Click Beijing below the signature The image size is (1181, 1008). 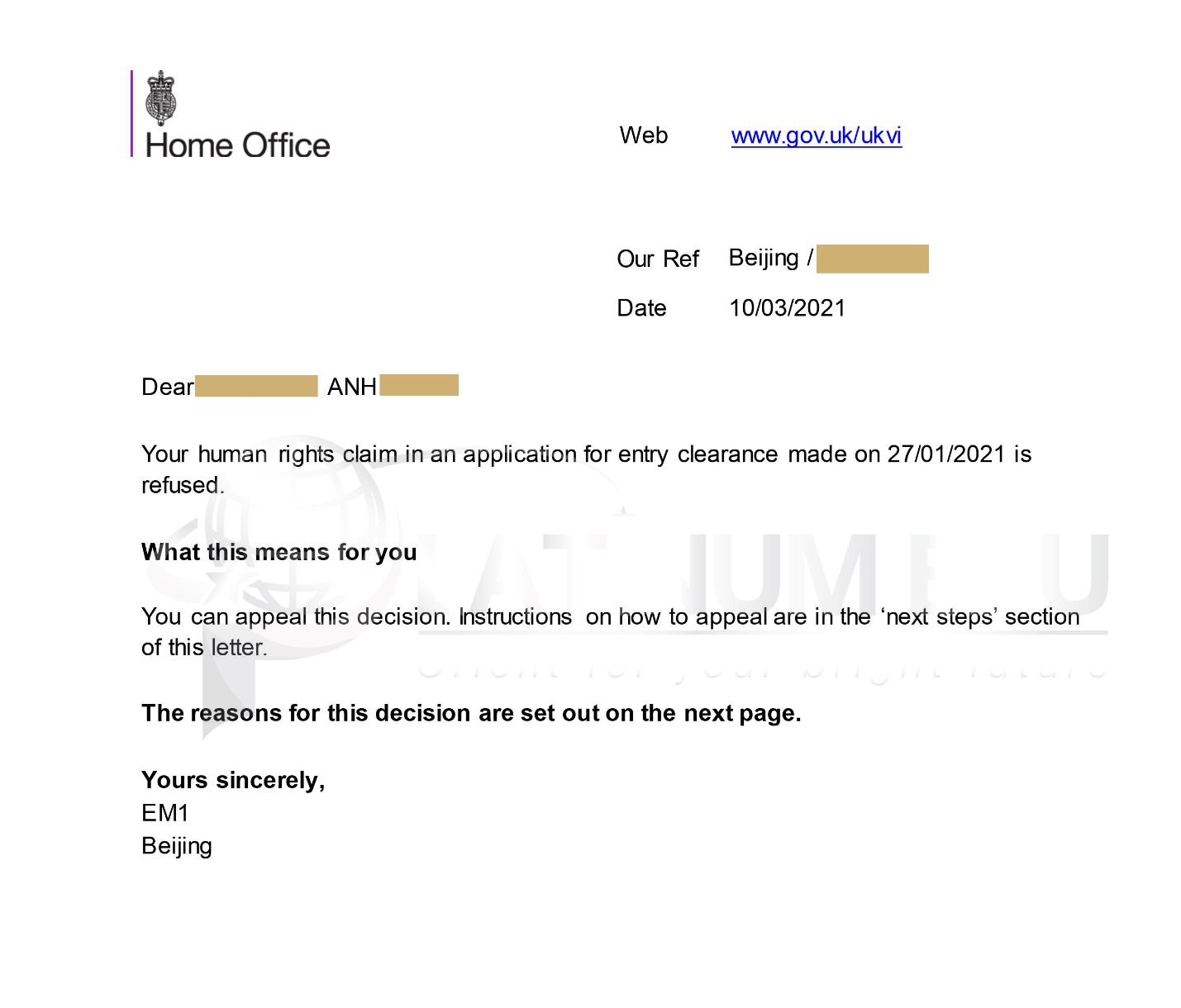click(x=177, y=846)
